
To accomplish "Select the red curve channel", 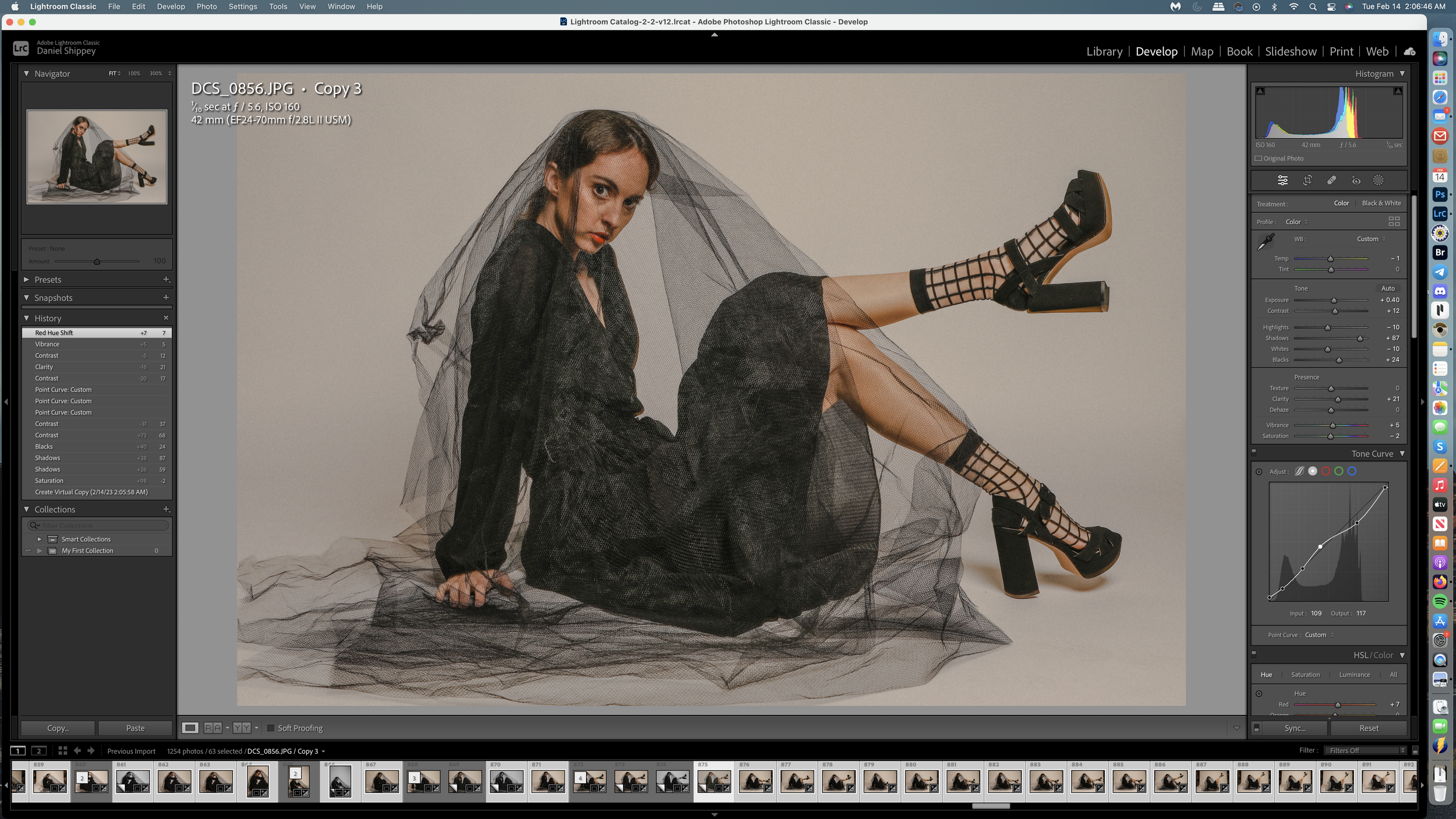I will coord(1326,471).
